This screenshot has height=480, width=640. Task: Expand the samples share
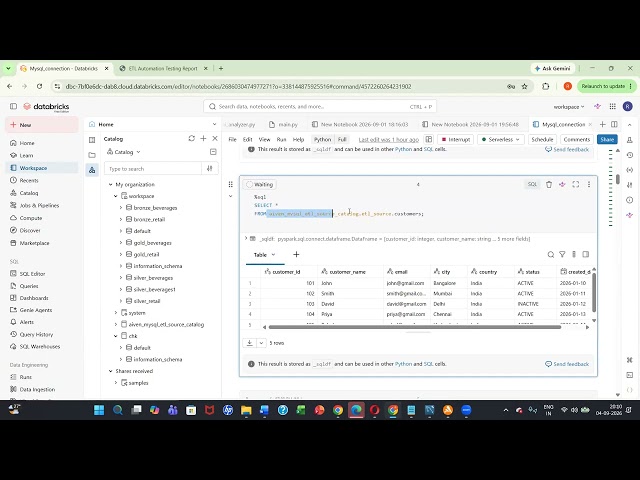[116, 383]
